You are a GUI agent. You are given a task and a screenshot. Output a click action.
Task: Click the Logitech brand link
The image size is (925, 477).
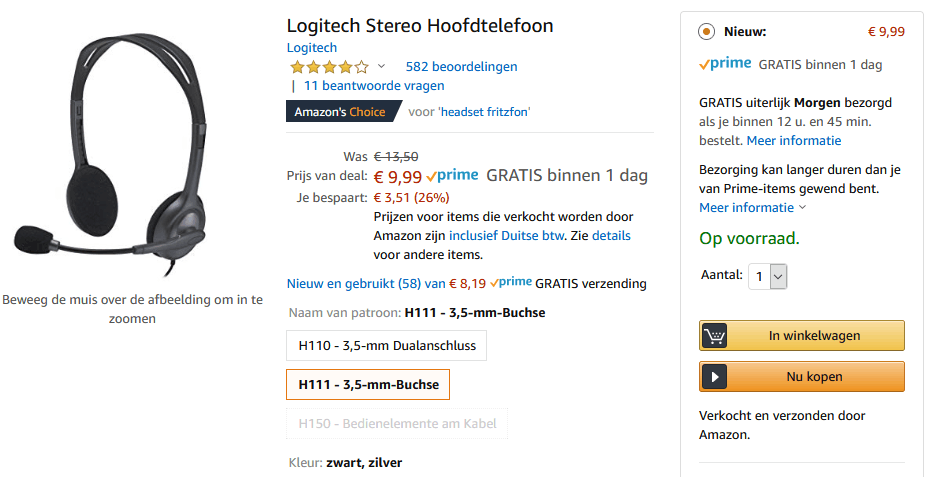coord(311,48)
